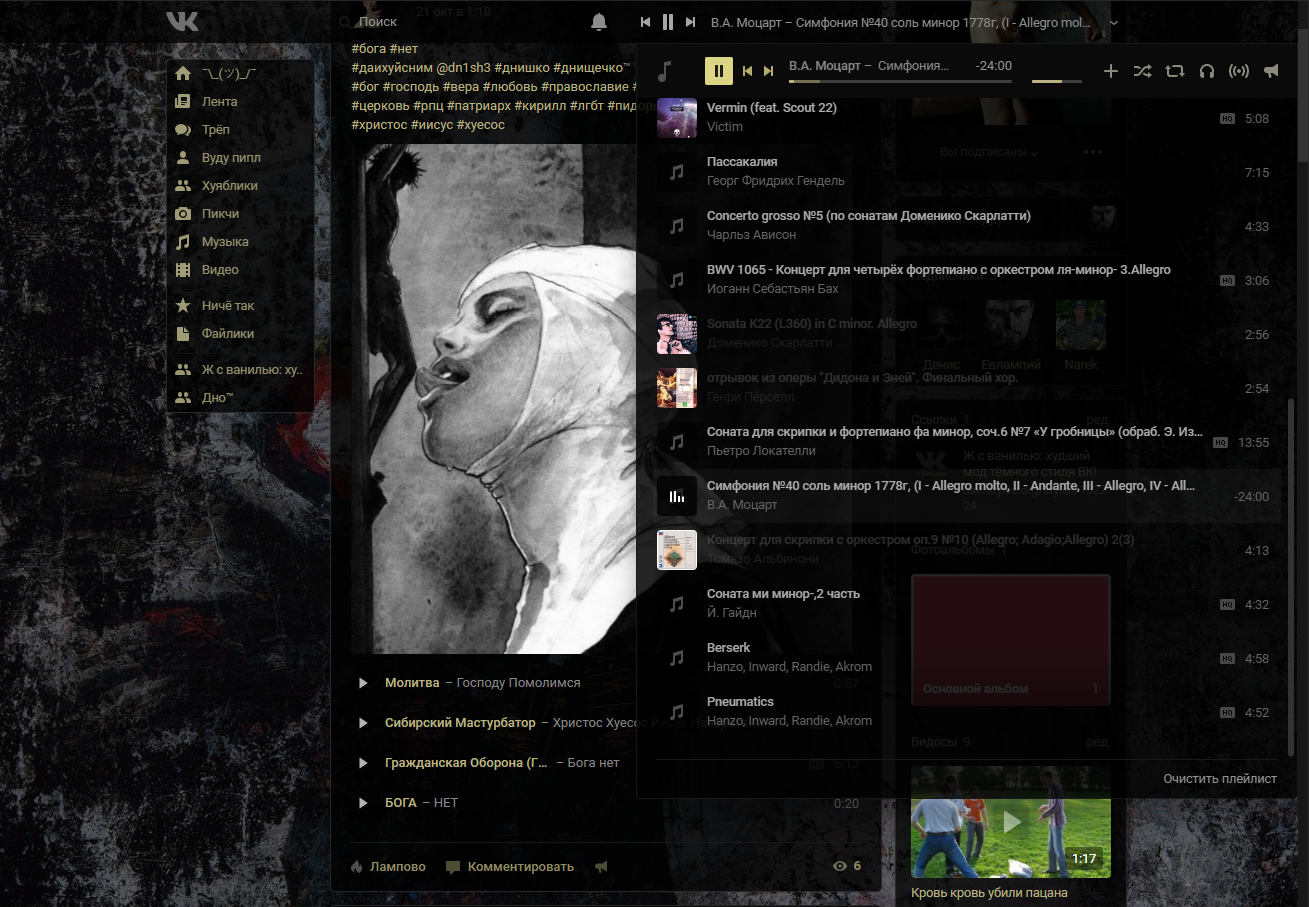Open the current track dropdown in the top bar

pyautogui.click(x=1113, y=21)
